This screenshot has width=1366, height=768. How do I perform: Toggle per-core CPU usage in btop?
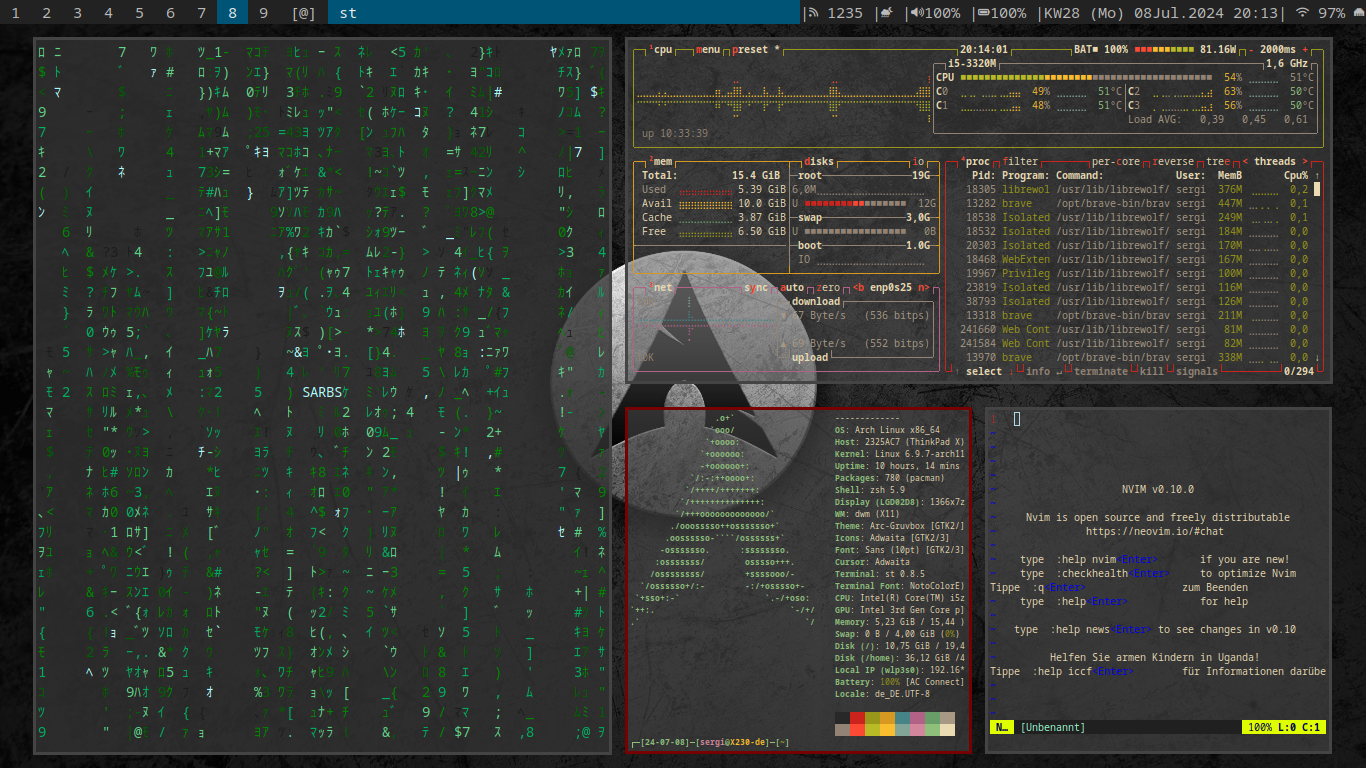[1115, 161]
